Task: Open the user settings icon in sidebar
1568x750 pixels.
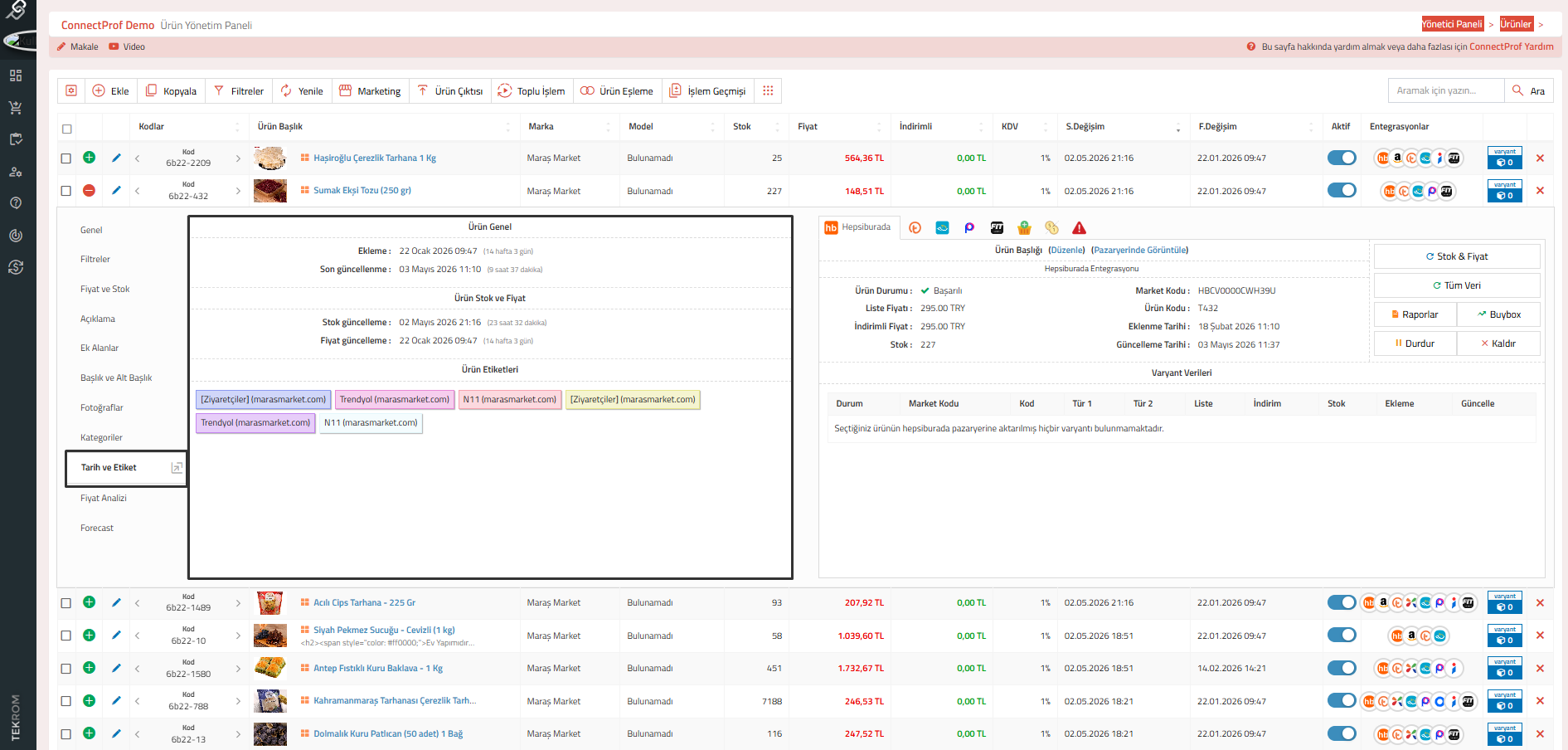Action: (16, 172)
